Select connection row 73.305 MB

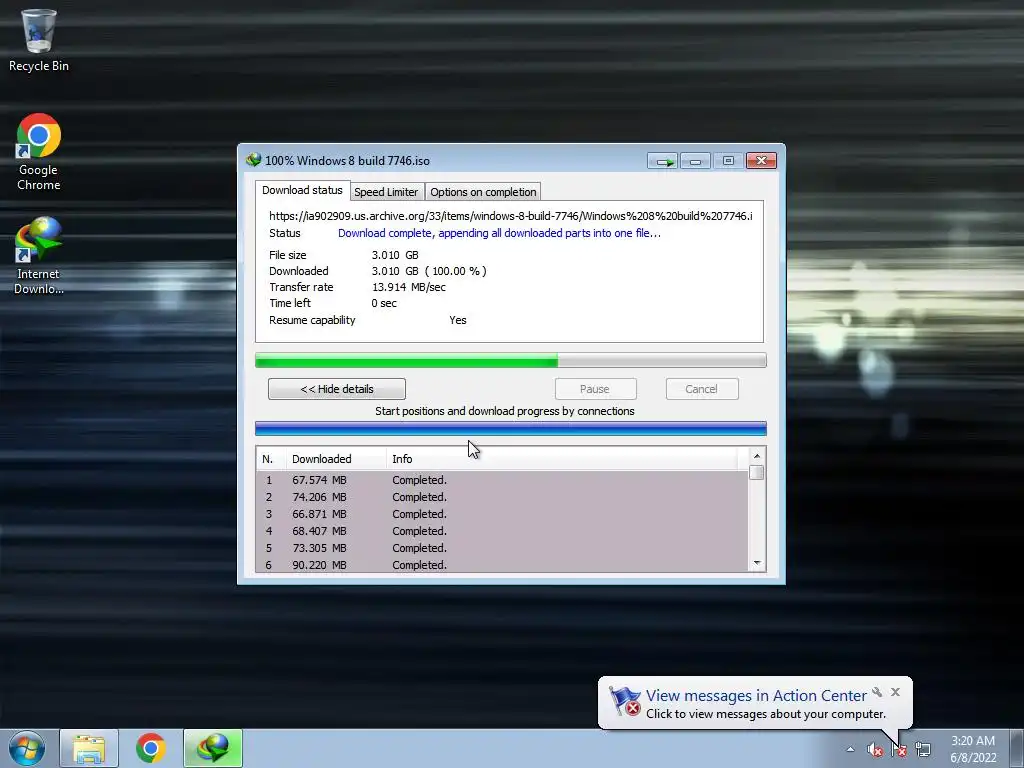point(502,548)
